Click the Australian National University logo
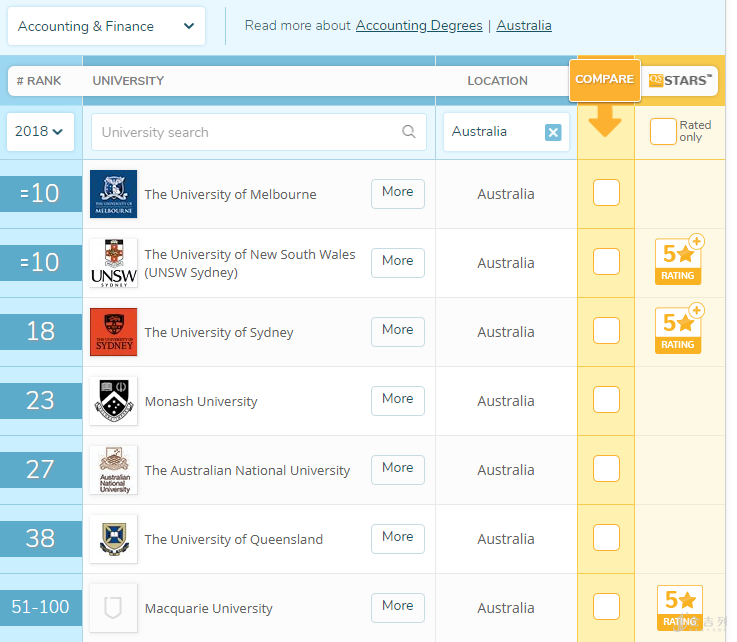737x642 pixels. 113,470
